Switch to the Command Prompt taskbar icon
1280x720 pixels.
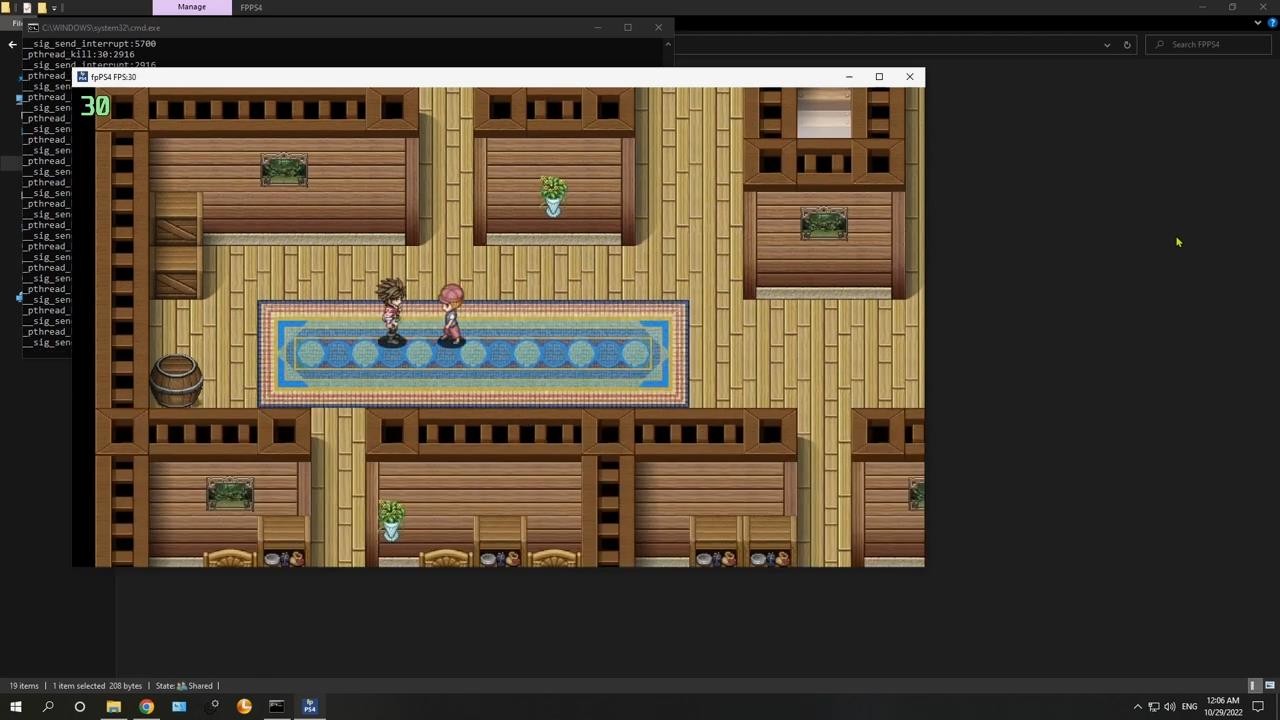(276, 706)
